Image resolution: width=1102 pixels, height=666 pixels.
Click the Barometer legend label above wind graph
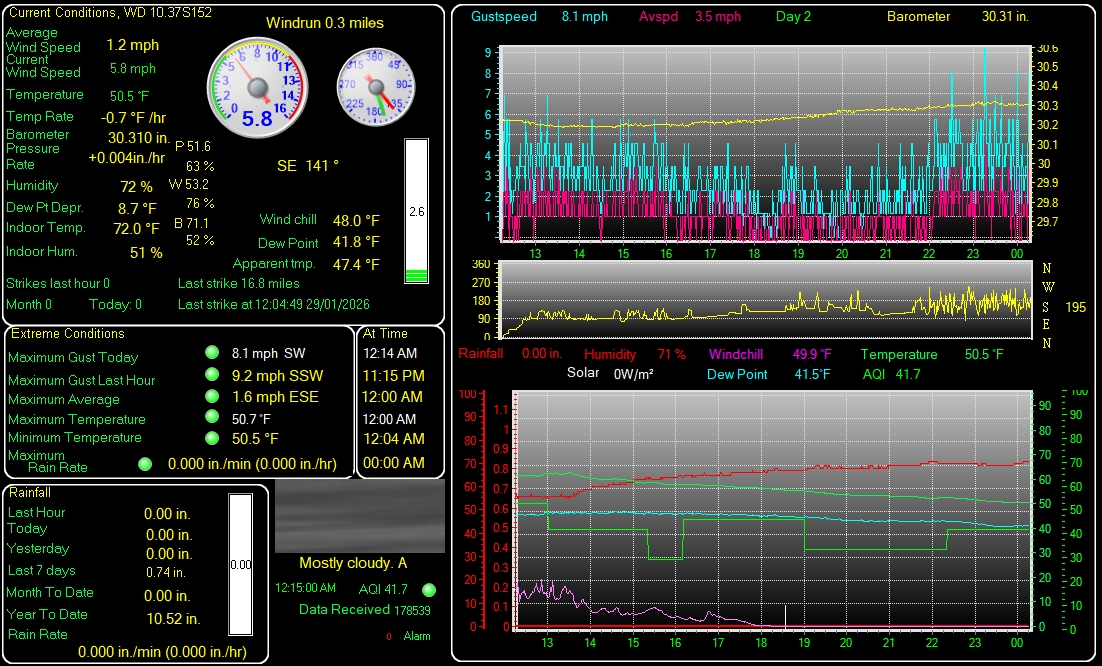coord(918,17)
